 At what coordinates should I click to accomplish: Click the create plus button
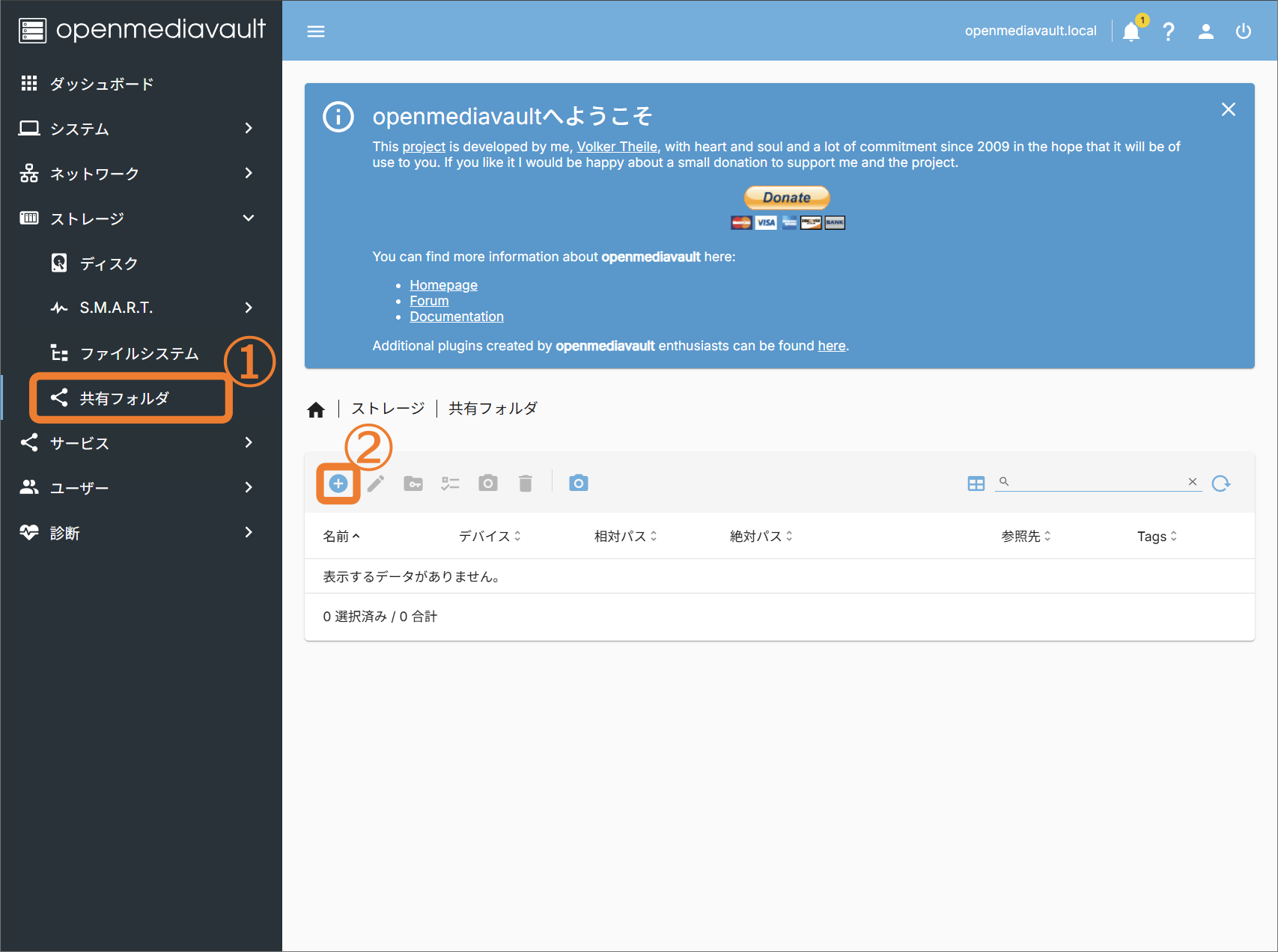[x=338, y=483]
